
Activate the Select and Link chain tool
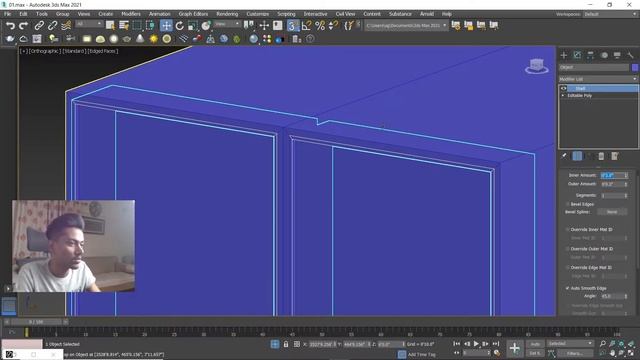(x=39, y=26)
